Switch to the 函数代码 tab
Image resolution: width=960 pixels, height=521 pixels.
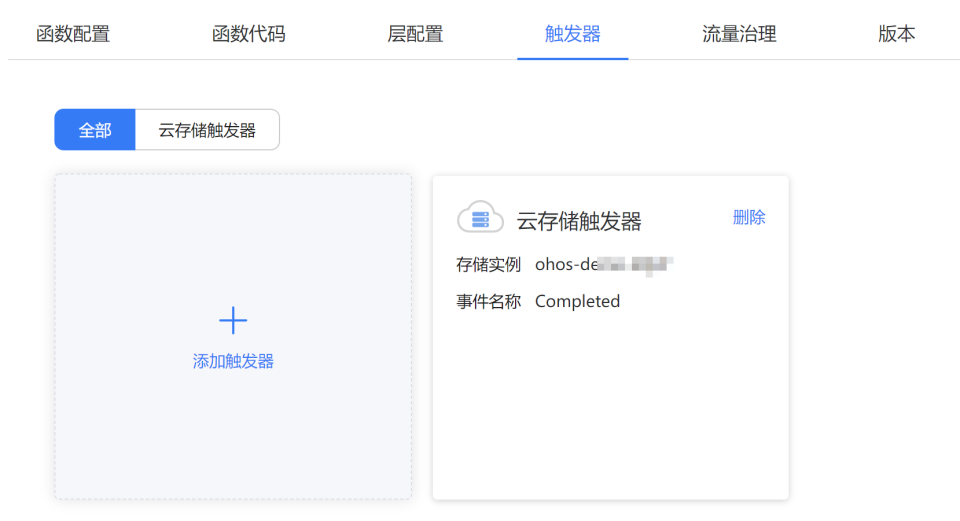[x=249, y=34]
